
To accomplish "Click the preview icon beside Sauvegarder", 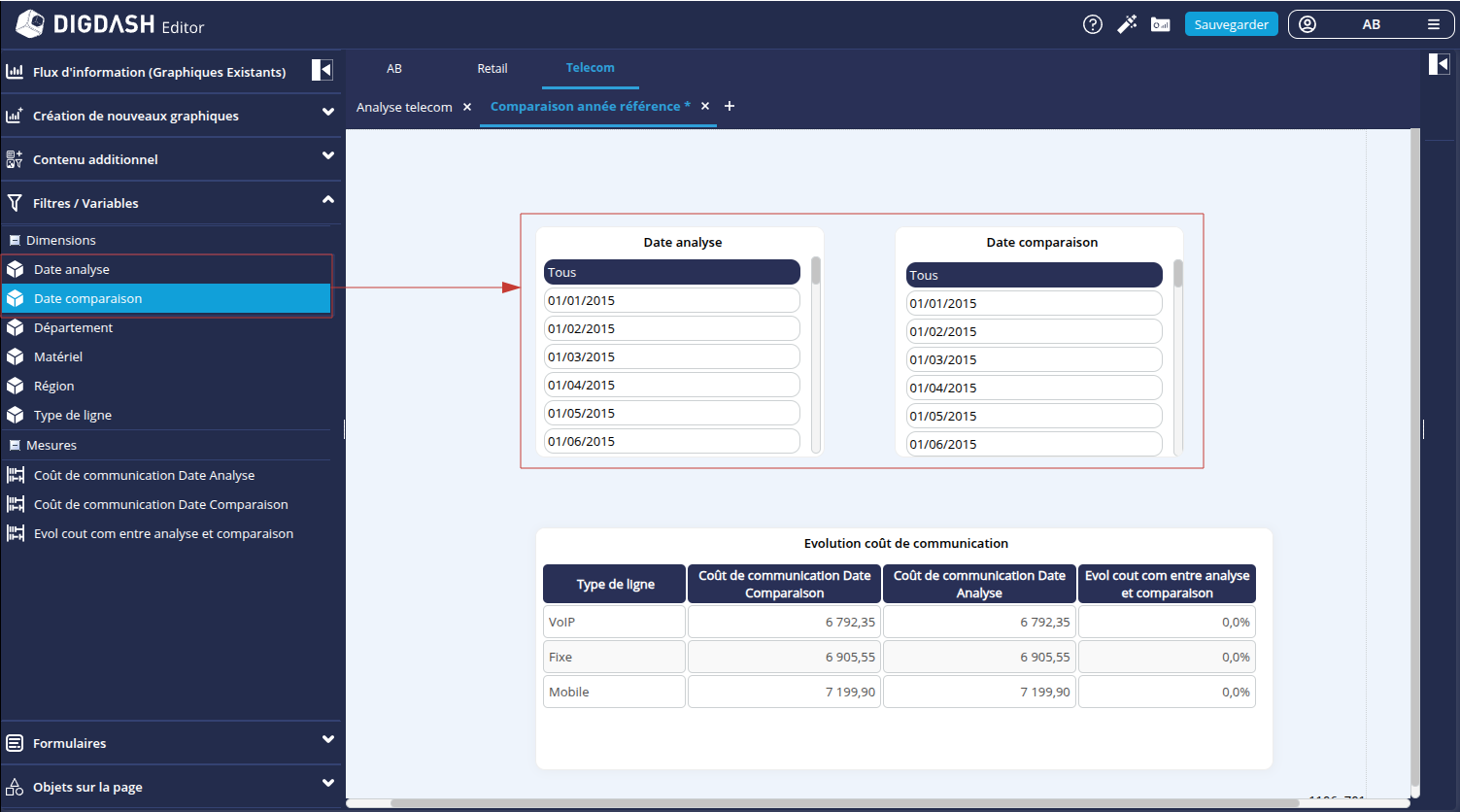I will pyautogui.click(x=1160, y=25).
